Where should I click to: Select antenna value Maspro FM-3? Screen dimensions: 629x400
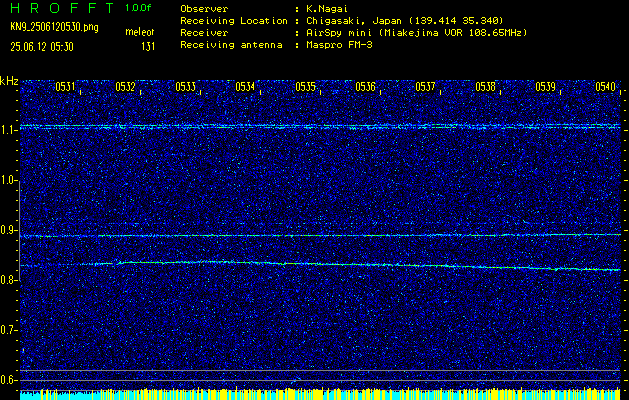click(339, 45)
